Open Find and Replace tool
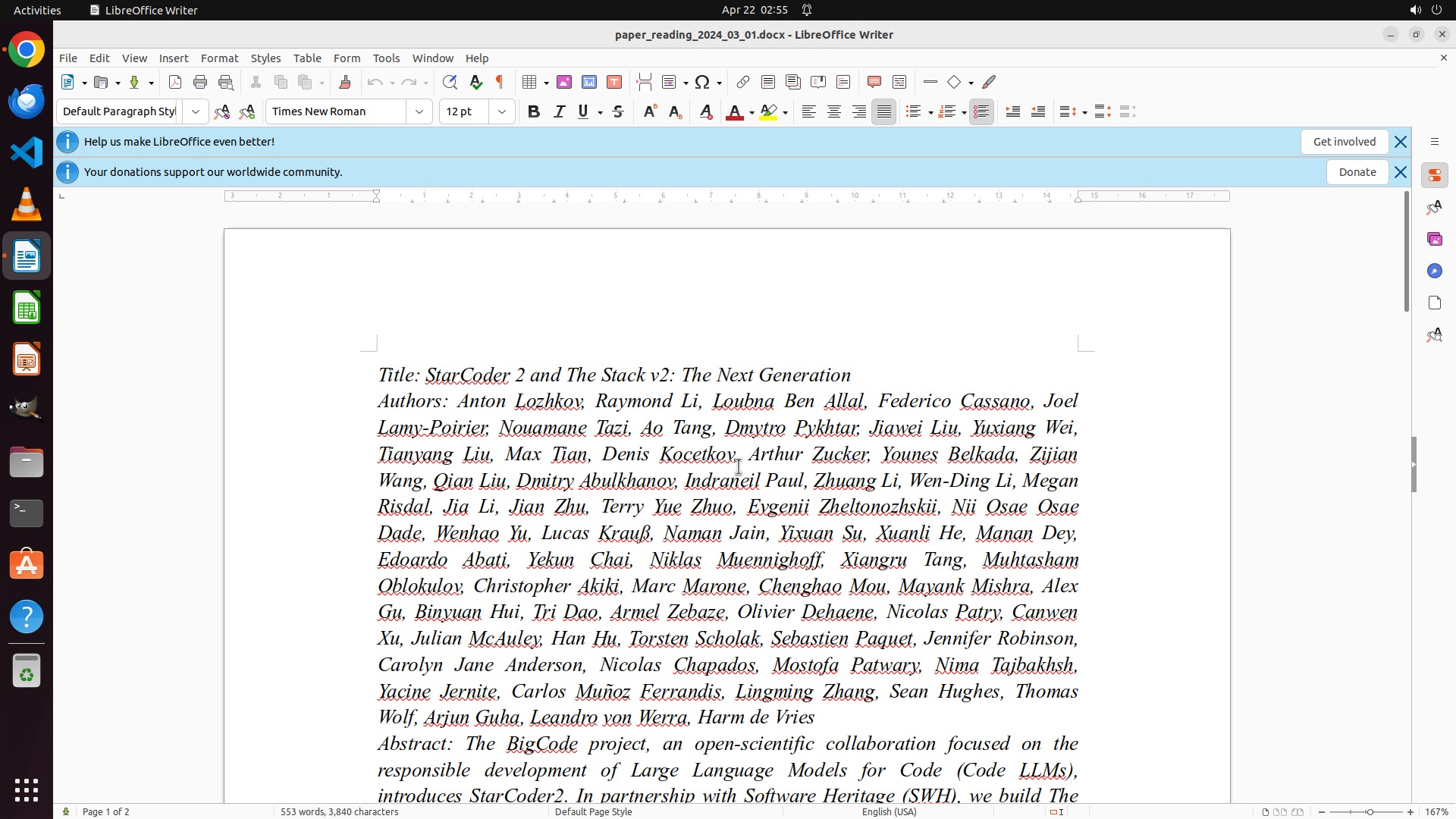The width and height of the screenshot is (1456, 819). click(450, 82)
